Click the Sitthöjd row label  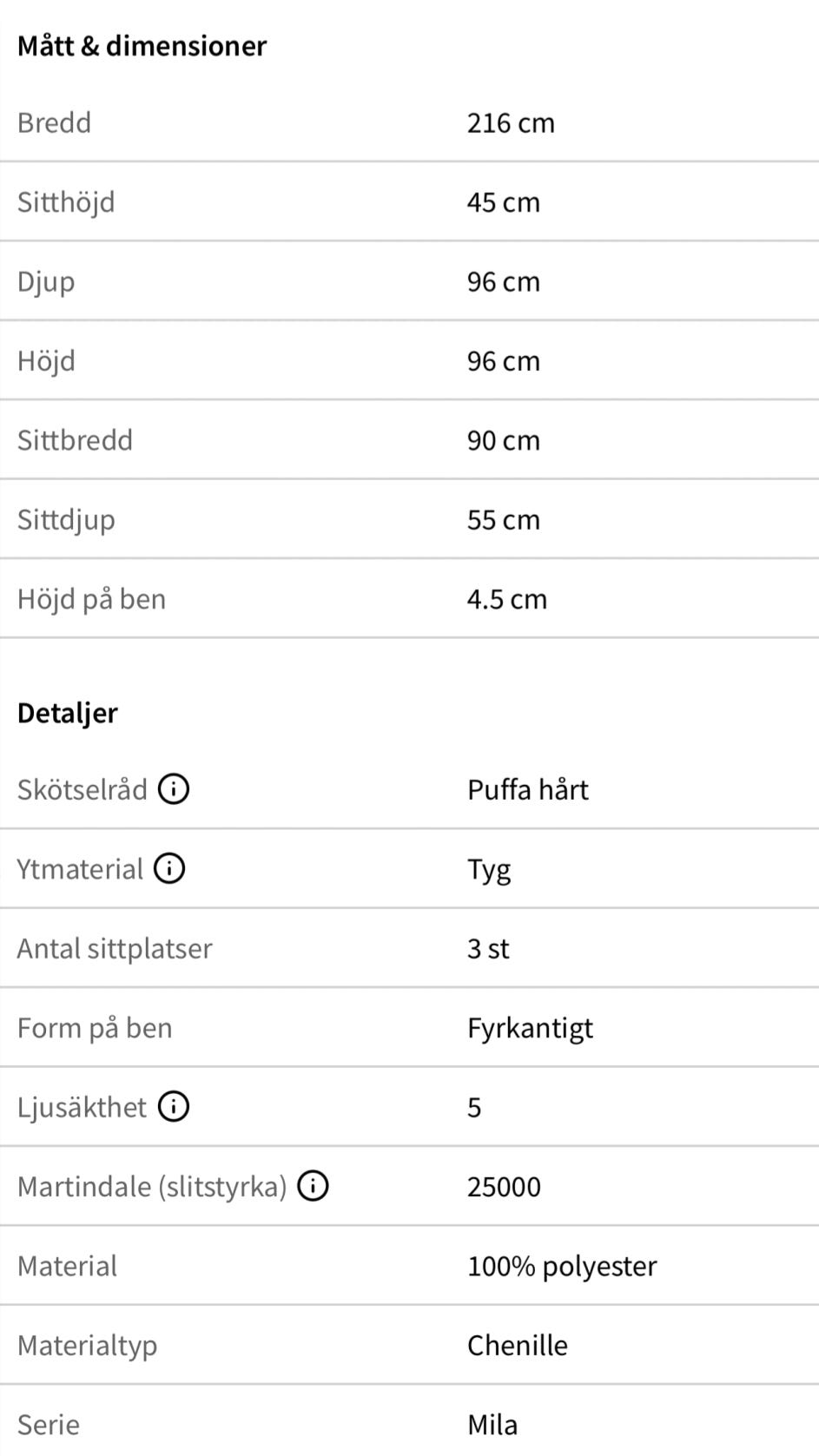(66, 202)
